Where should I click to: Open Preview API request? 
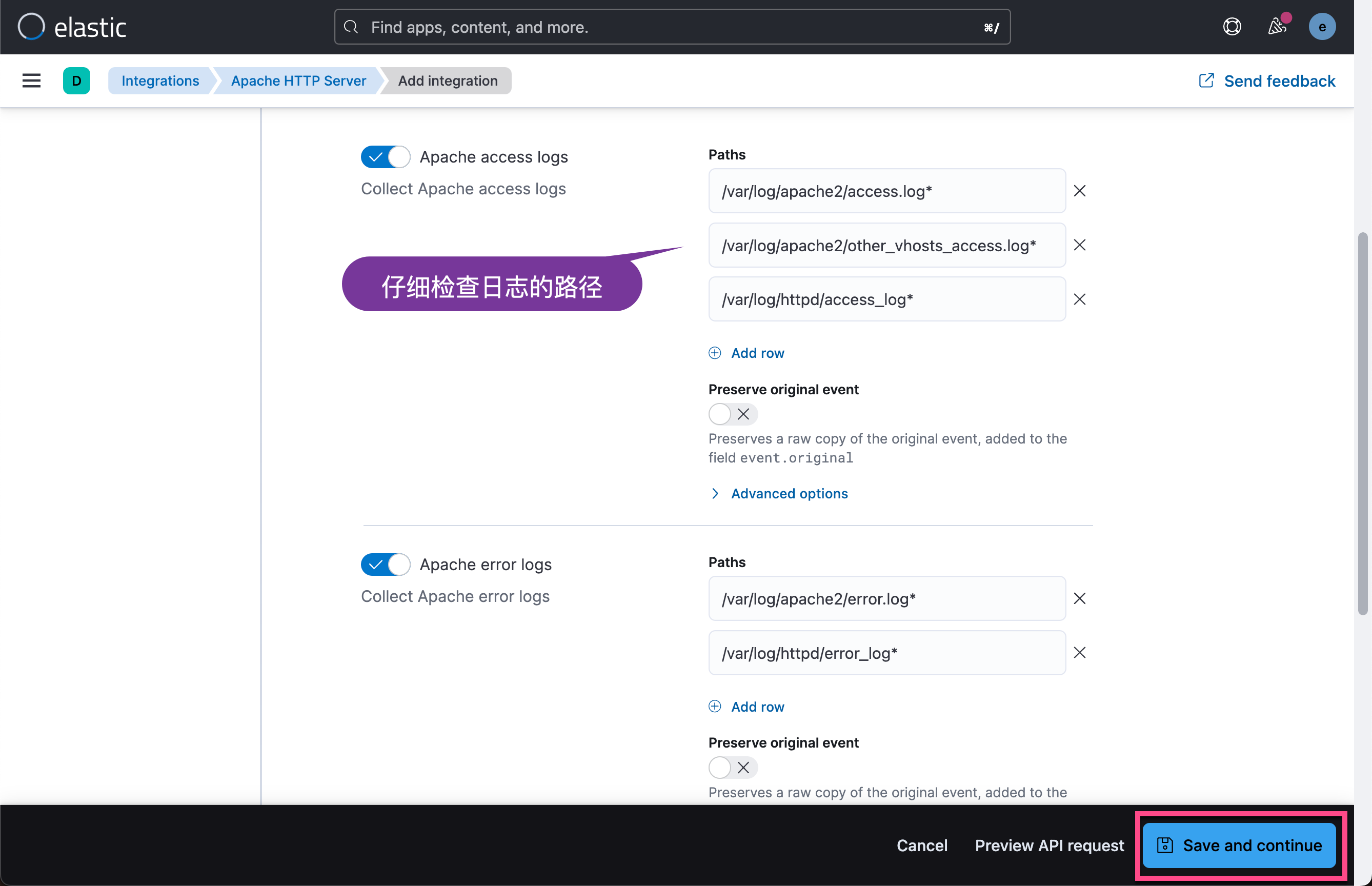1048,845
